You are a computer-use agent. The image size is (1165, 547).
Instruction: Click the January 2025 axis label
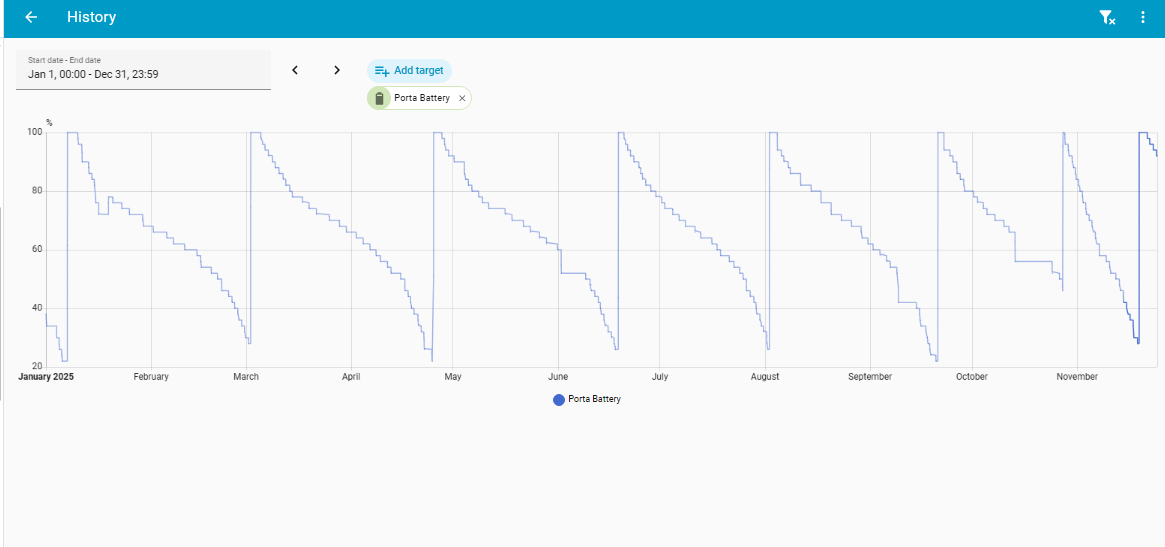point(47,377)
